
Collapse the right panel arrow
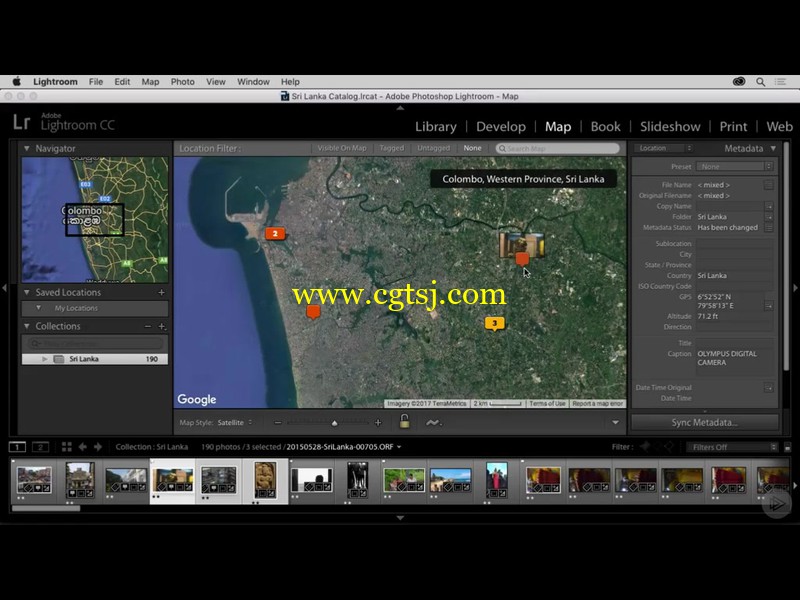[795, 288]
